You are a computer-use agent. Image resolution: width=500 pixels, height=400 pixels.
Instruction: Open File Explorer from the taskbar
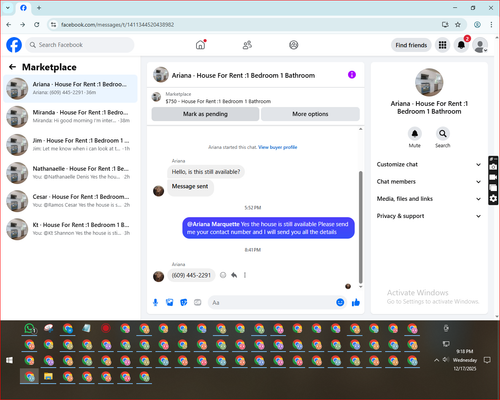49,377
